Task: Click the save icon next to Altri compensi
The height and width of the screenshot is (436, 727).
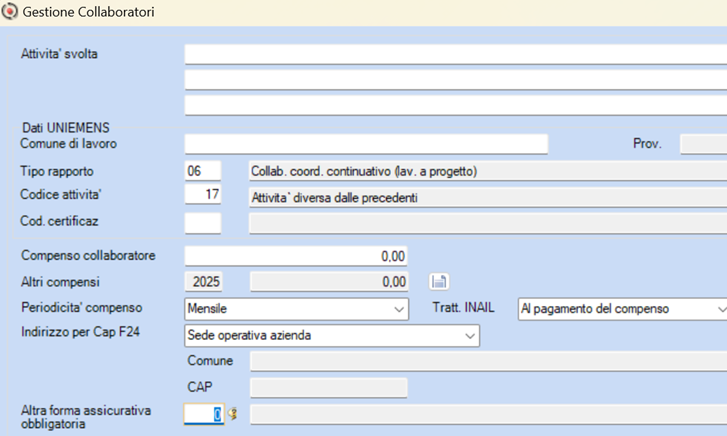Action: (439, 282)
